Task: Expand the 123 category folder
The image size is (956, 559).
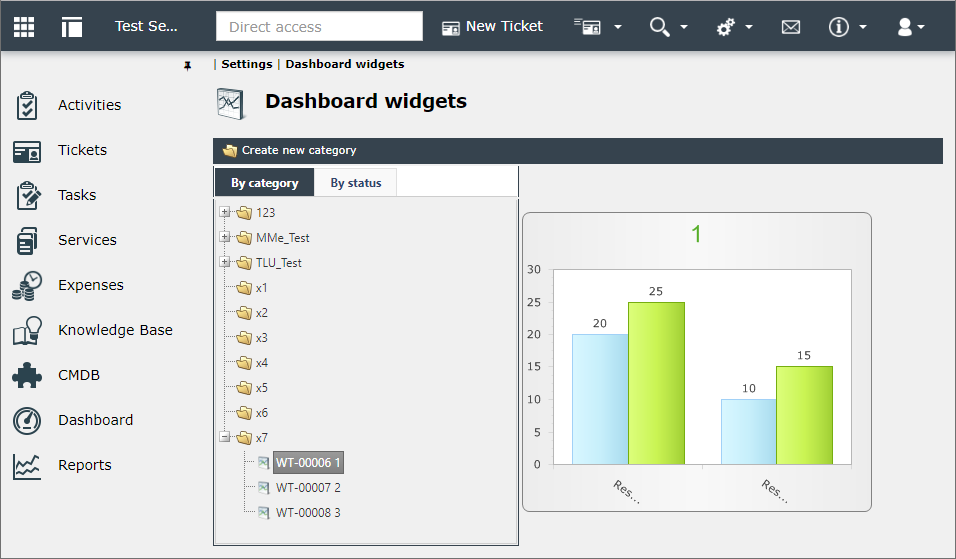Action: coord(225,212)
